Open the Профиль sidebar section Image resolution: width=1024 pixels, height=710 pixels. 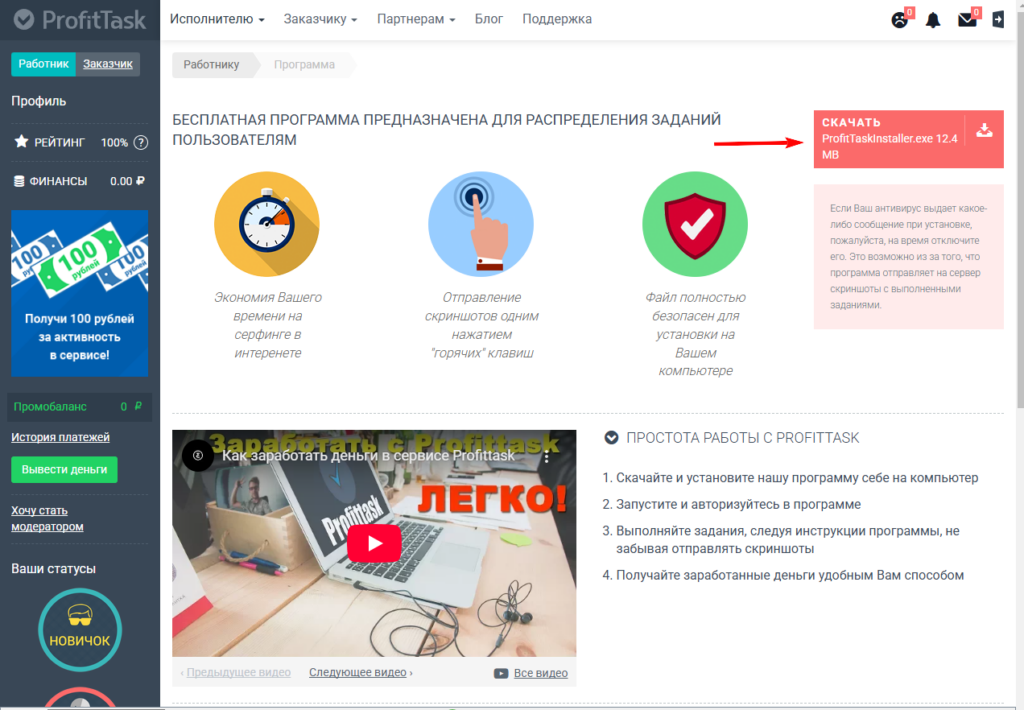[39, 101]
